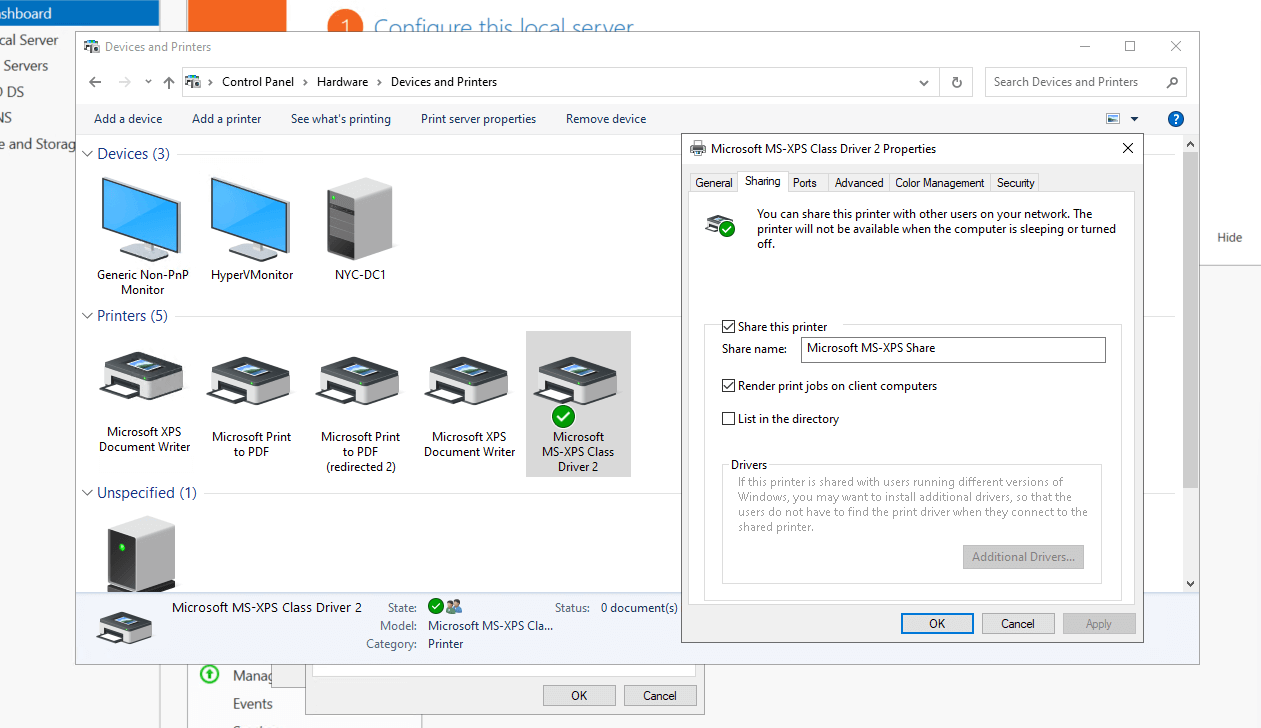Click the printer icon in the details pane
1261x728 pixels.
pos(126,626)
